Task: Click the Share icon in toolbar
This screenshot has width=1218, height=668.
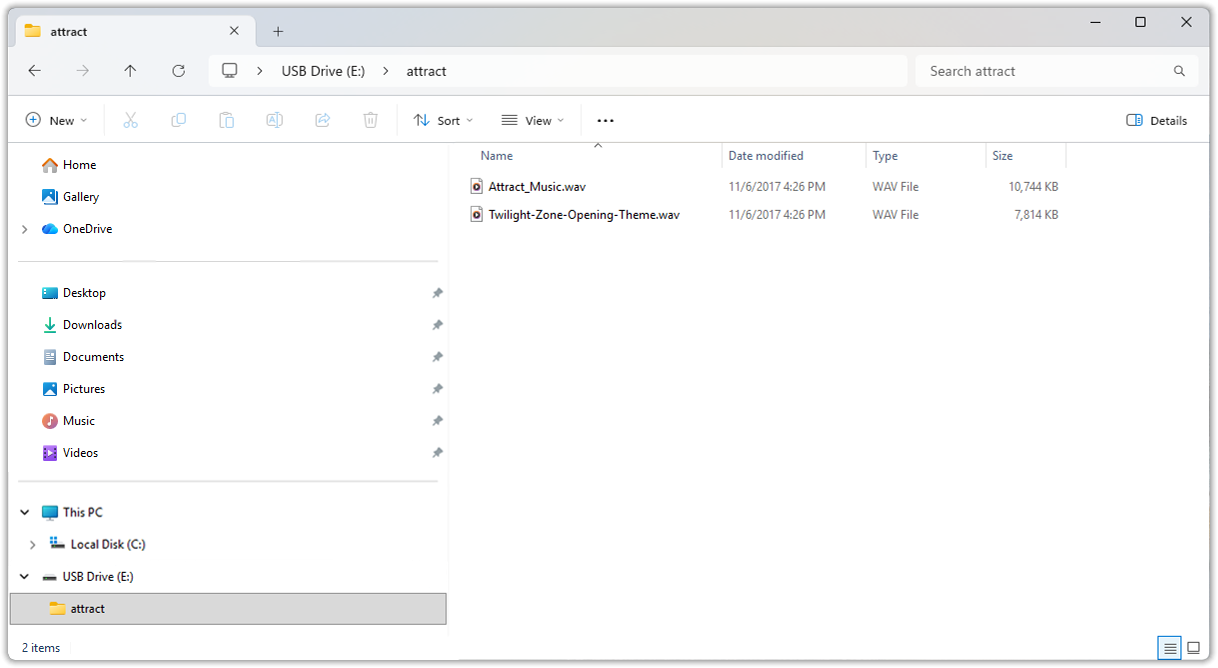Action: (322, 120)
